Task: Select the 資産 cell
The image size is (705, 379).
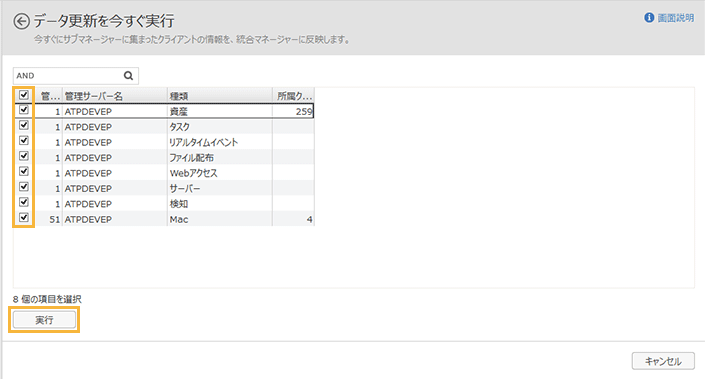Action: [219, 111]
